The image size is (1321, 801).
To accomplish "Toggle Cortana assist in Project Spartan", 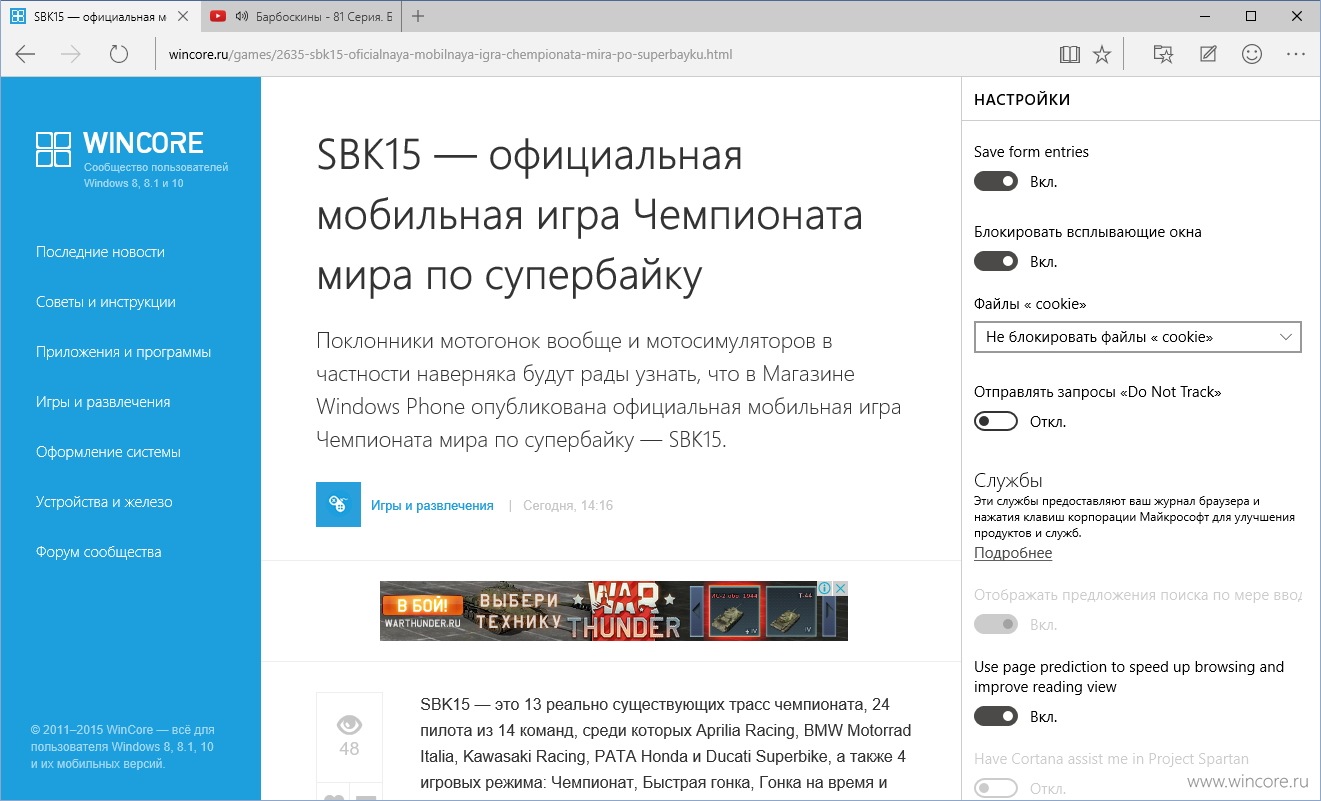I will point(996,789).
